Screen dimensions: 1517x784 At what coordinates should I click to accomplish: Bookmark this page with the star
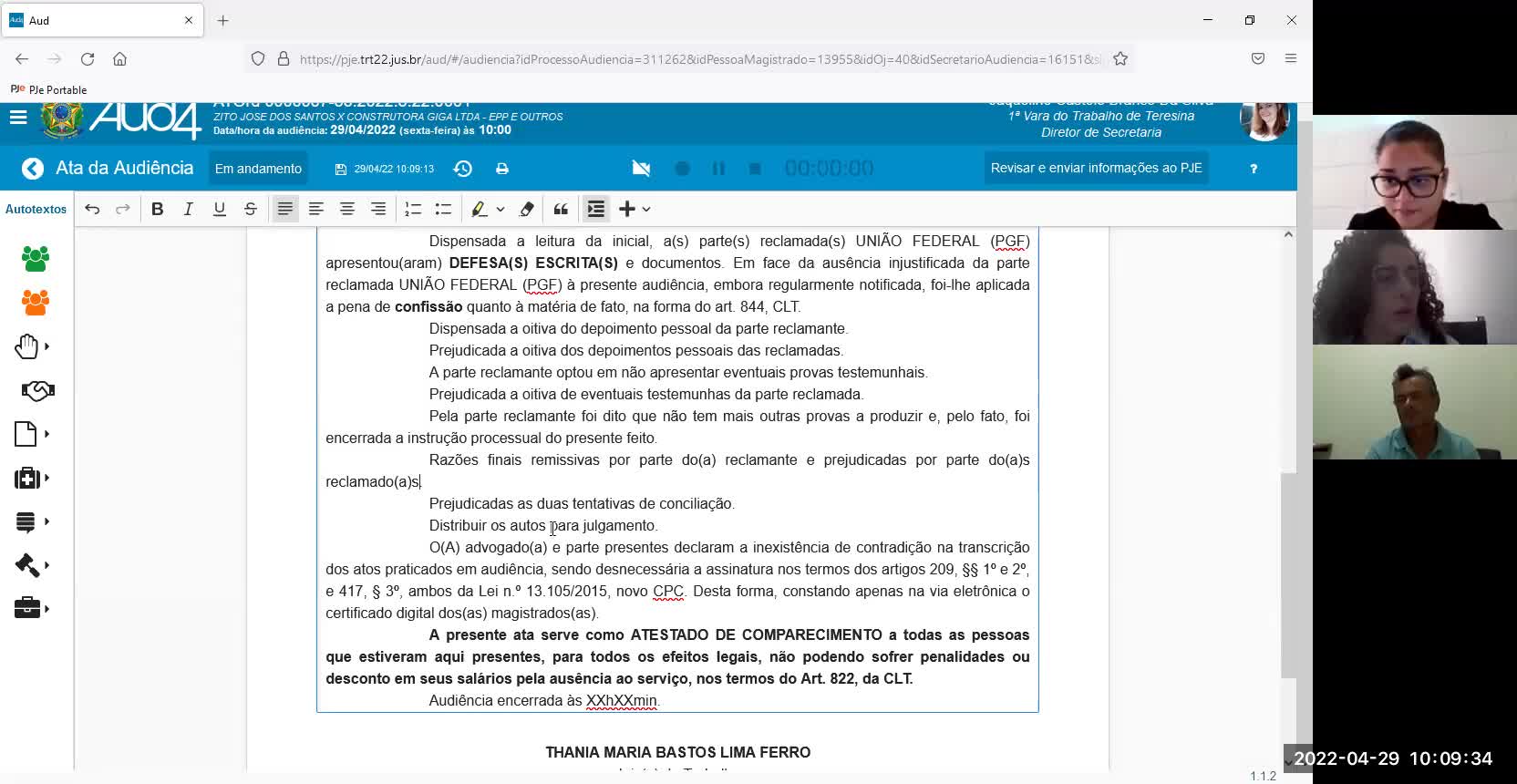(x=1120, y=58)
